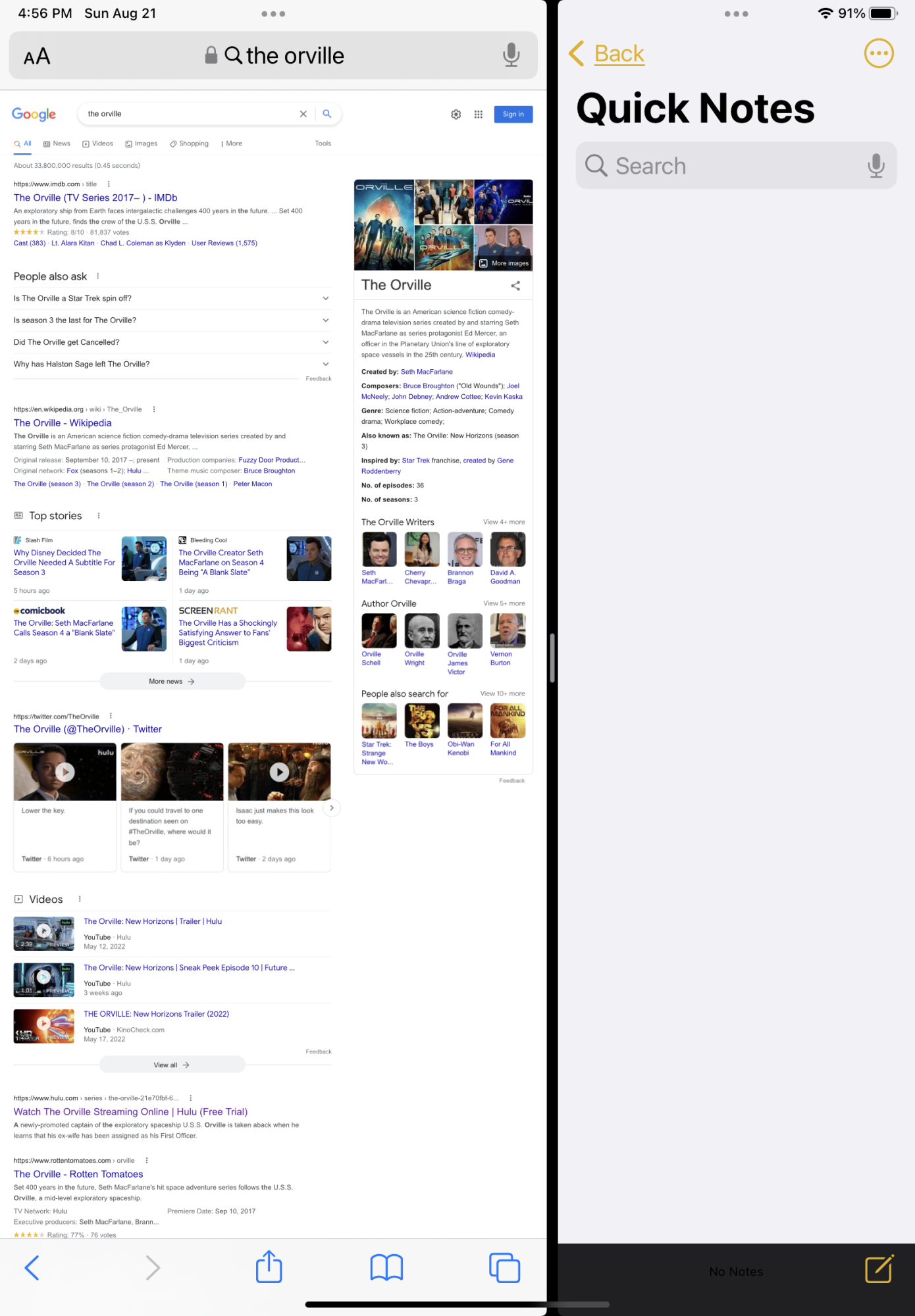This screenshot has height=1316, width=915.
Task: Open the search Tools menu
Action: (x=323, y=143)
